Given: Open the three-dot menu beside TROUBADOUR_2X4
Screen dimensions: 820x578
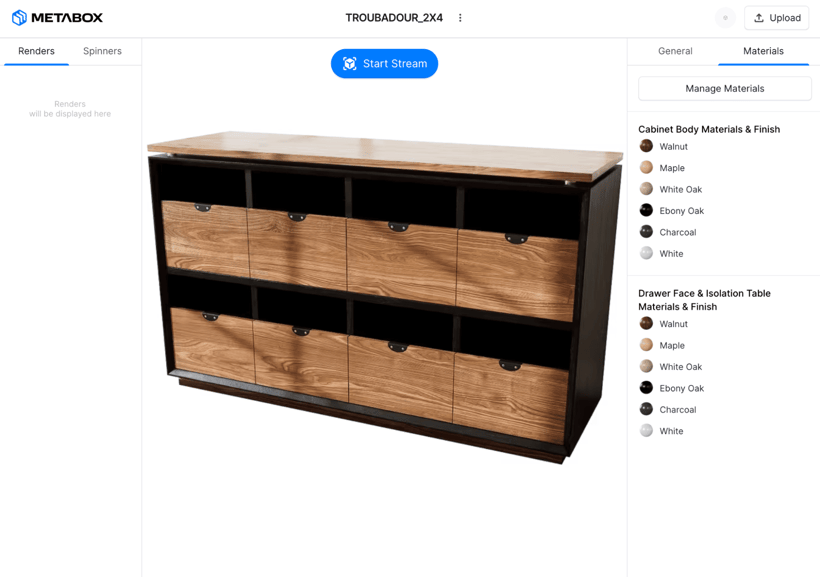Looking at the screenshot, I should pos(460,18).
